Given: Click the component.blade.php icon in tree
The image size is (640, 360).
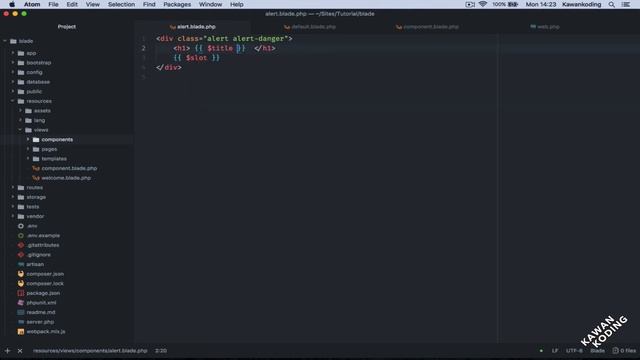Looking at the screenshot, I should tap(36, 168).
